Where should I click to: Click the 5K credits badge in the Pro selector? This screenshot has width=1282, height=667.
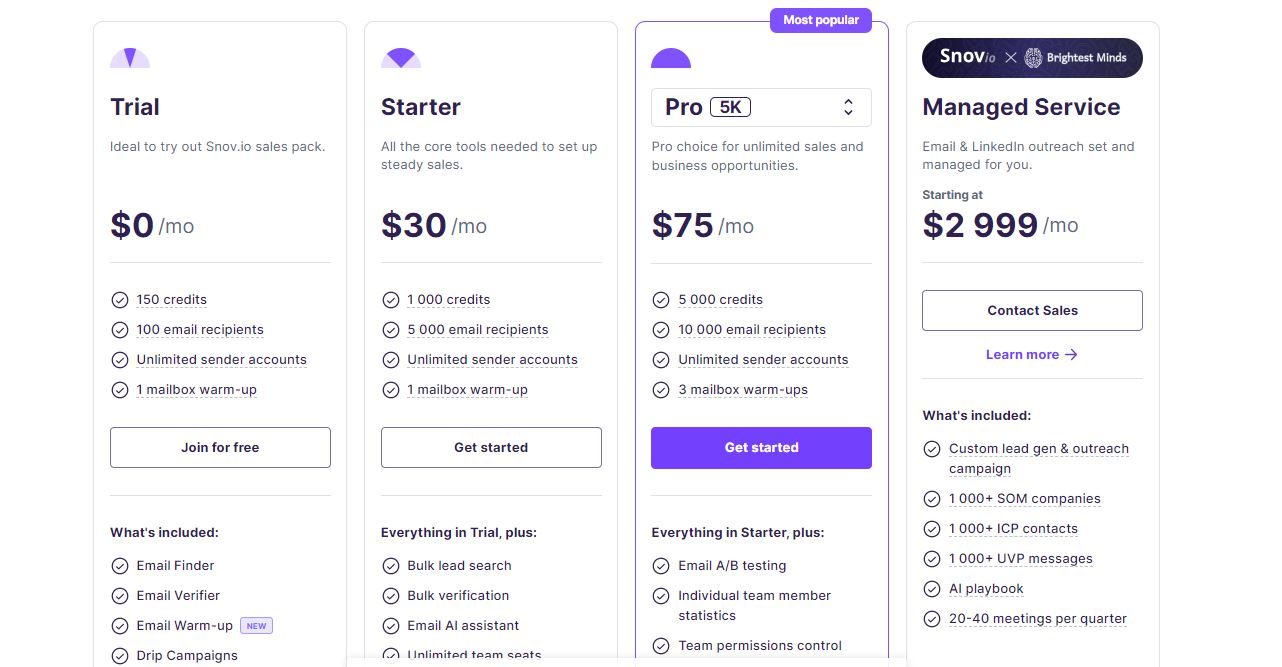pos(730,107)
